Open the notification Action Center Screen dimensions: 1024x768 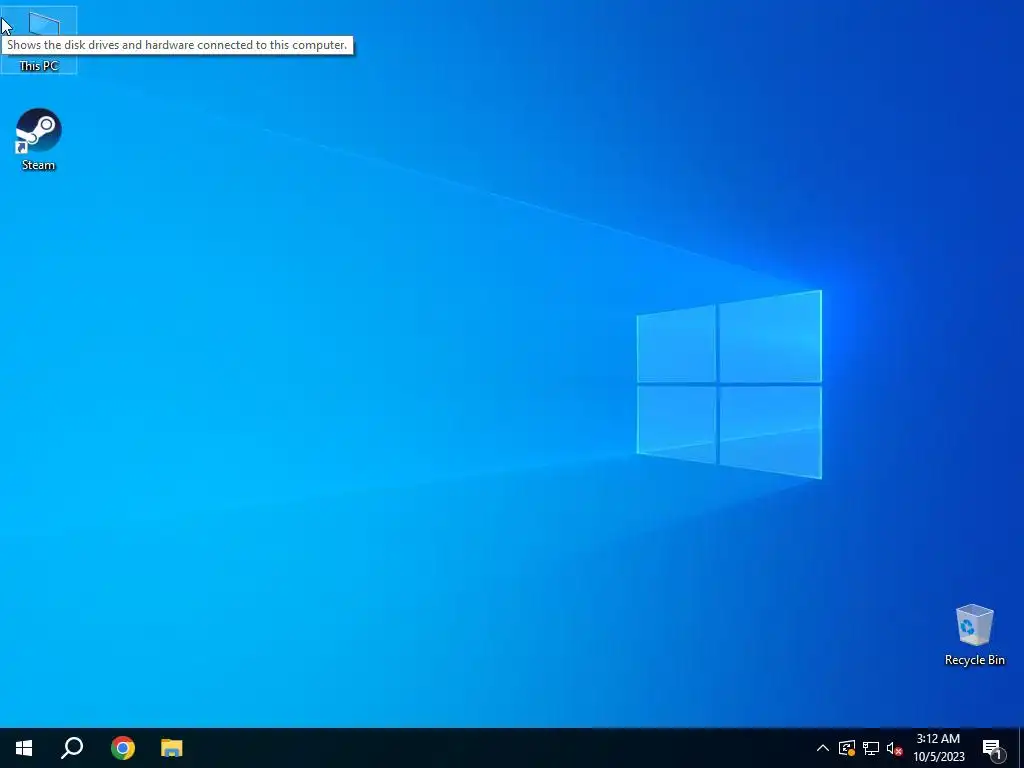click(993, 748)
